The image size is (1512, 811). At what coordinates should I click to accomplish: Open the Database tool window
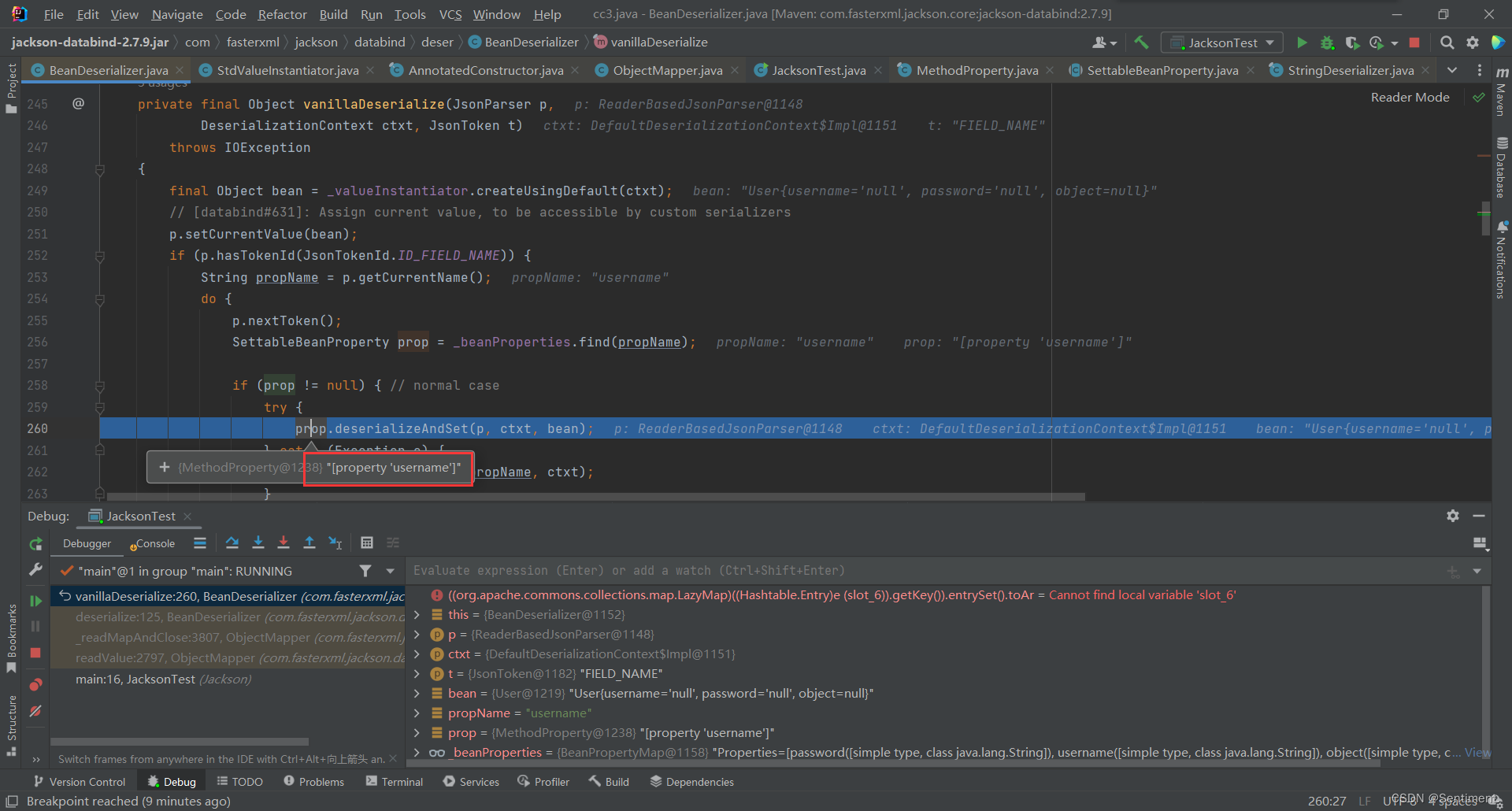coord(1502,168)
